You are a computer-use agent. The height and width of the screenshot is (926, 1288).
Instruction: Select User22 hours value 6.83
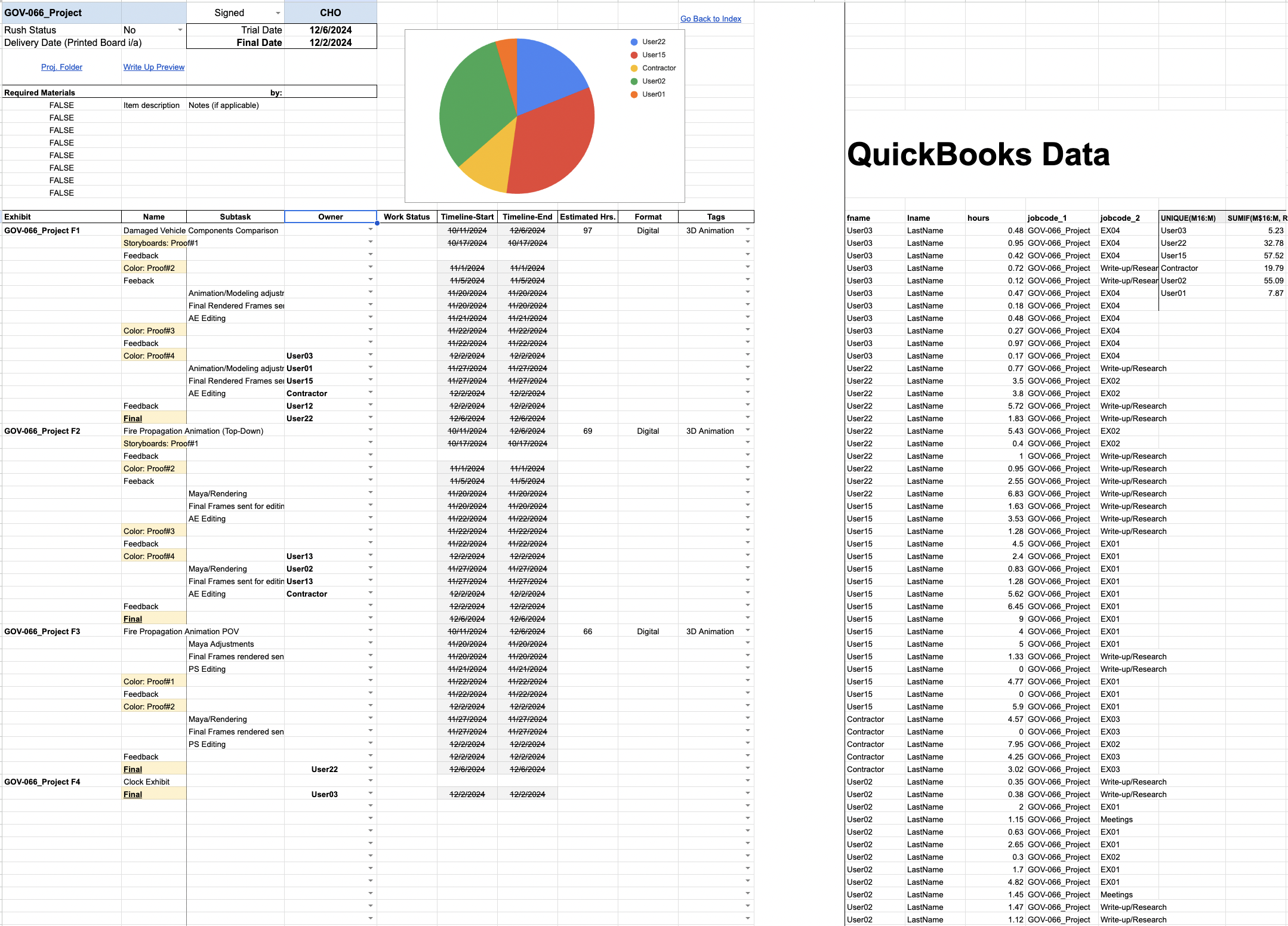click(995, 493)
